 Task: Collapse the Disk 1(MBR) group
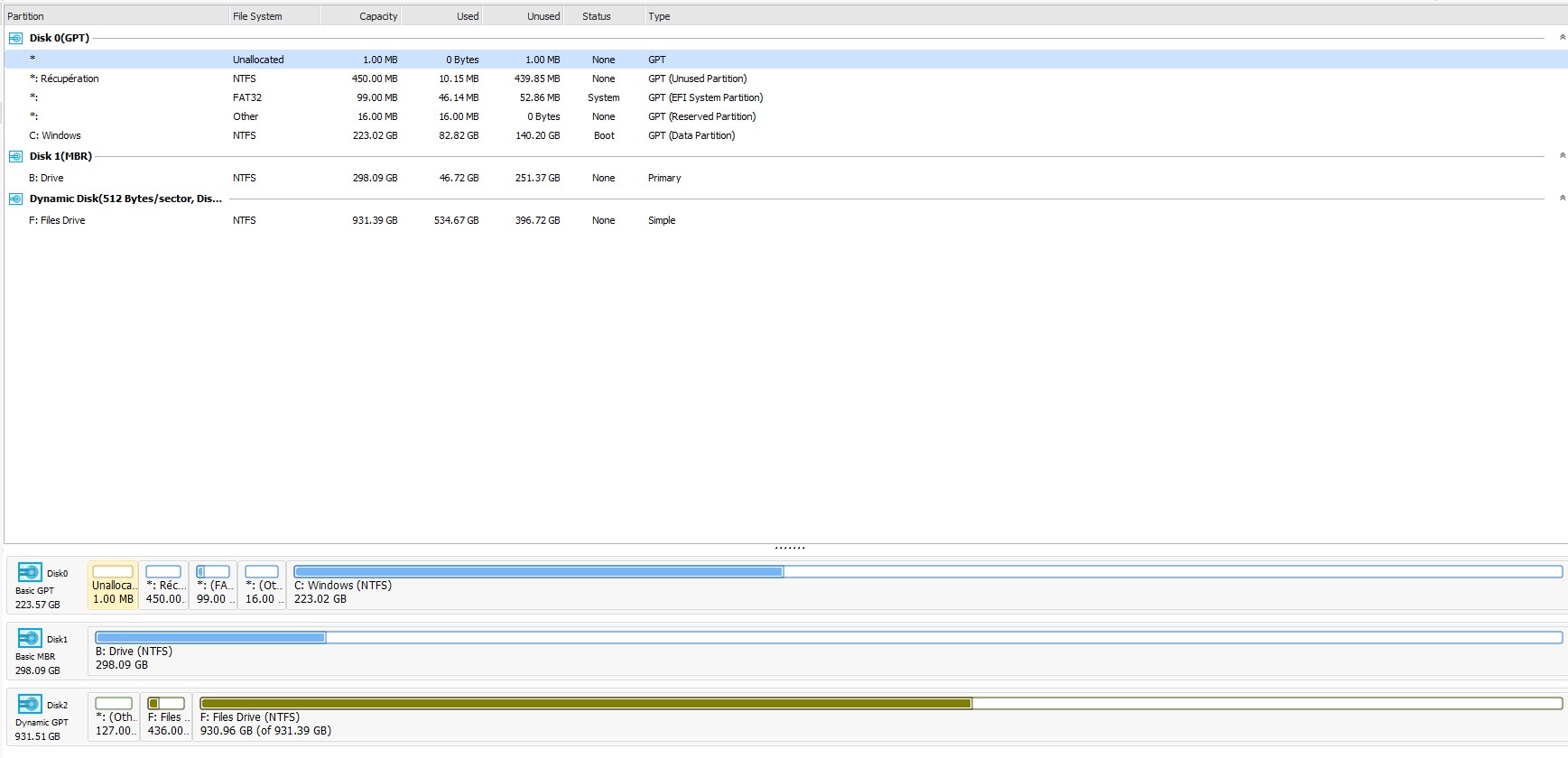1562,156
